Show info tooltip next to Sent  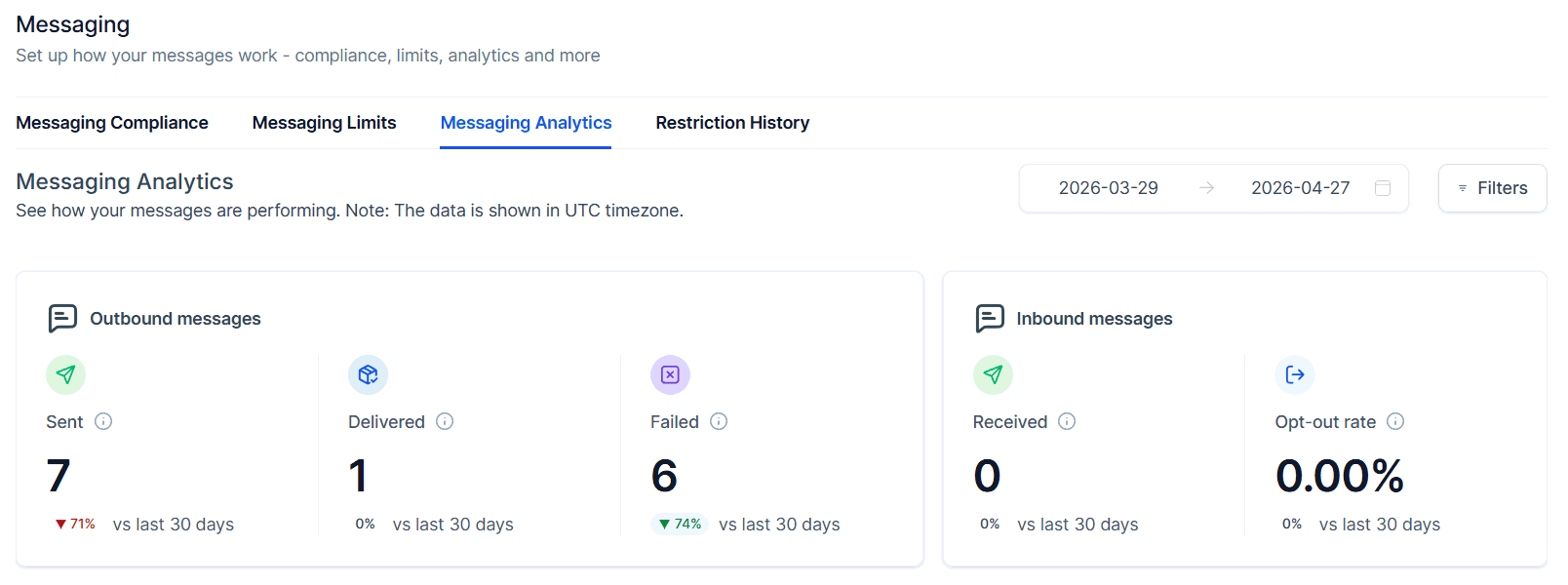[x=103, y=421]
